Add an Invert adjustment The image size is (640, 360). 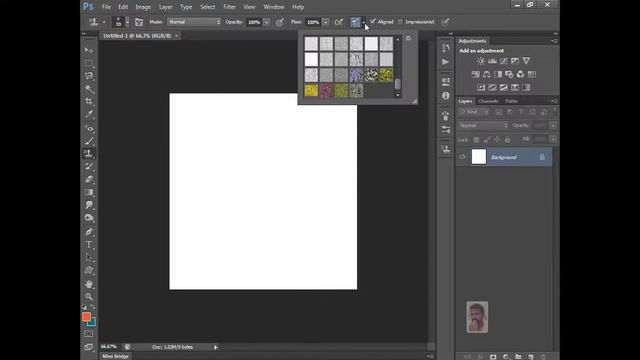pos(481,87)
